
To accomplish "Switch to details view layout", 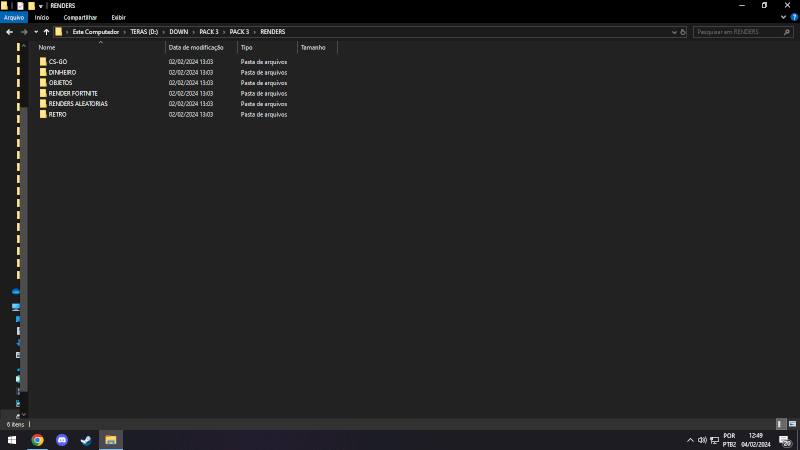I will click(781, 424).
